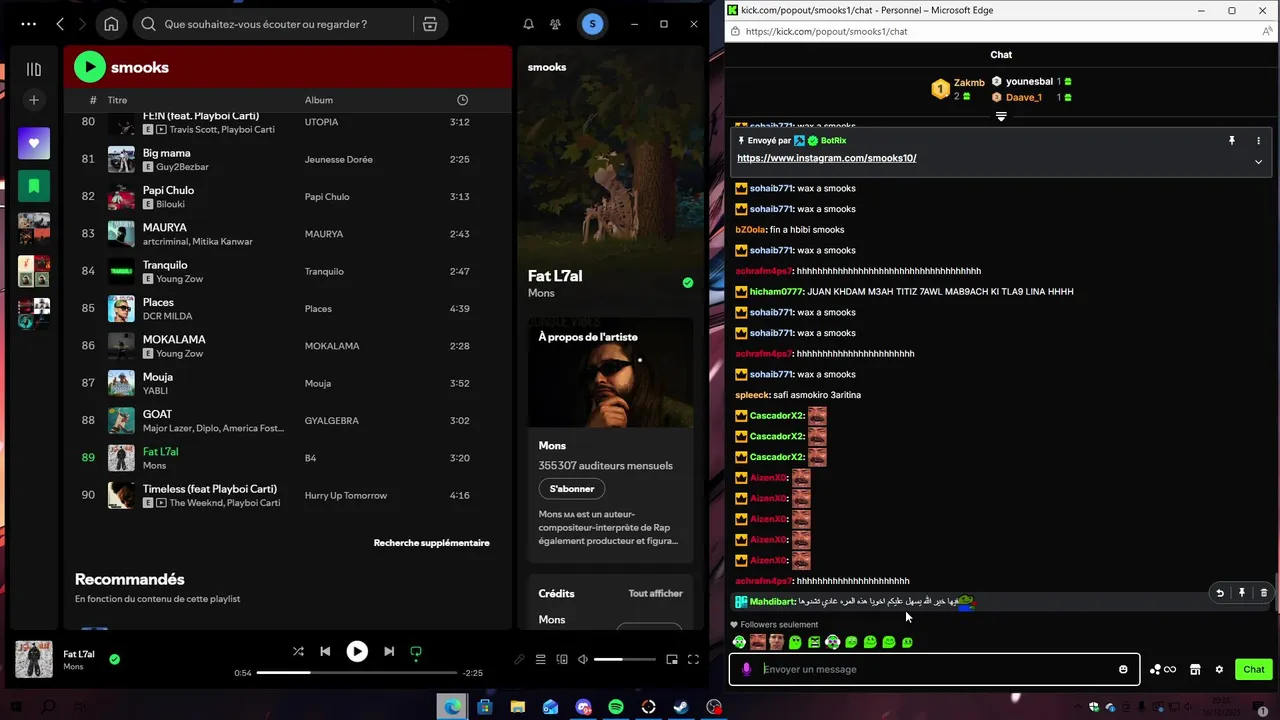Send message with green Chat button
This screenshot has height=720, width=1280.
pos(1254,669)
